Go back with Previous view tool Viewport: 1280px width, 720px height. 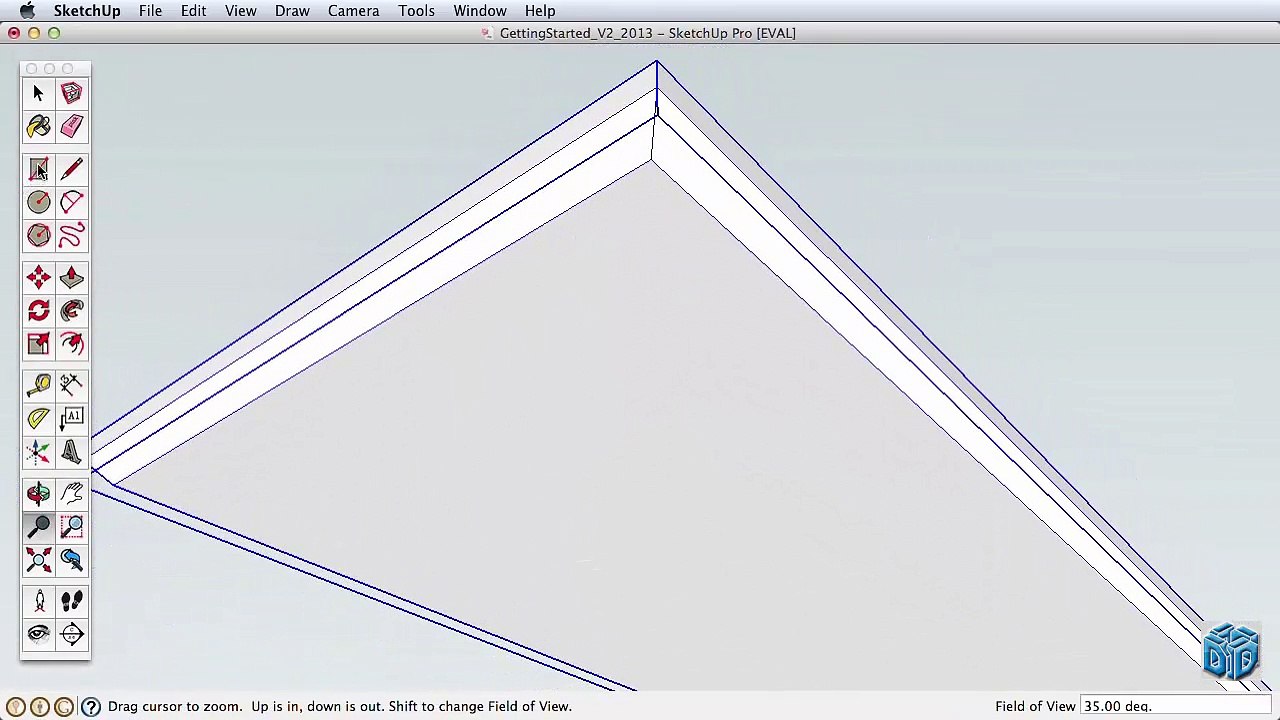[71, 559]
